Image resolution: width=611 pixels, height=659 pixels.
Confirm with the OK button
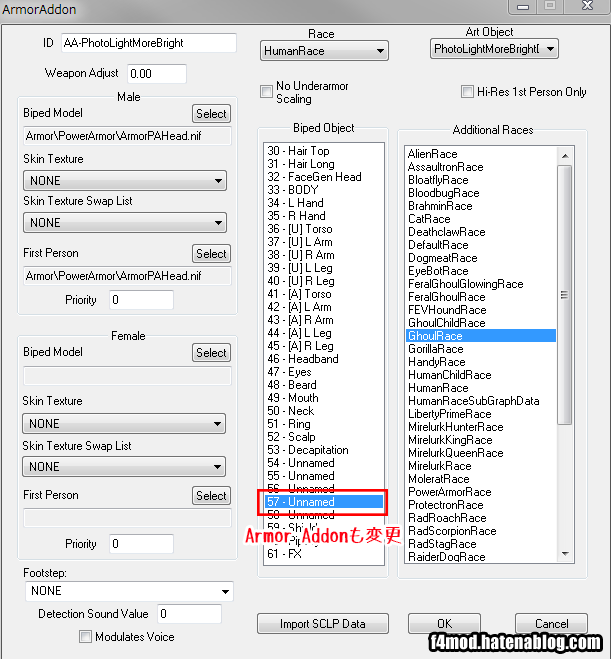(444, 624)
